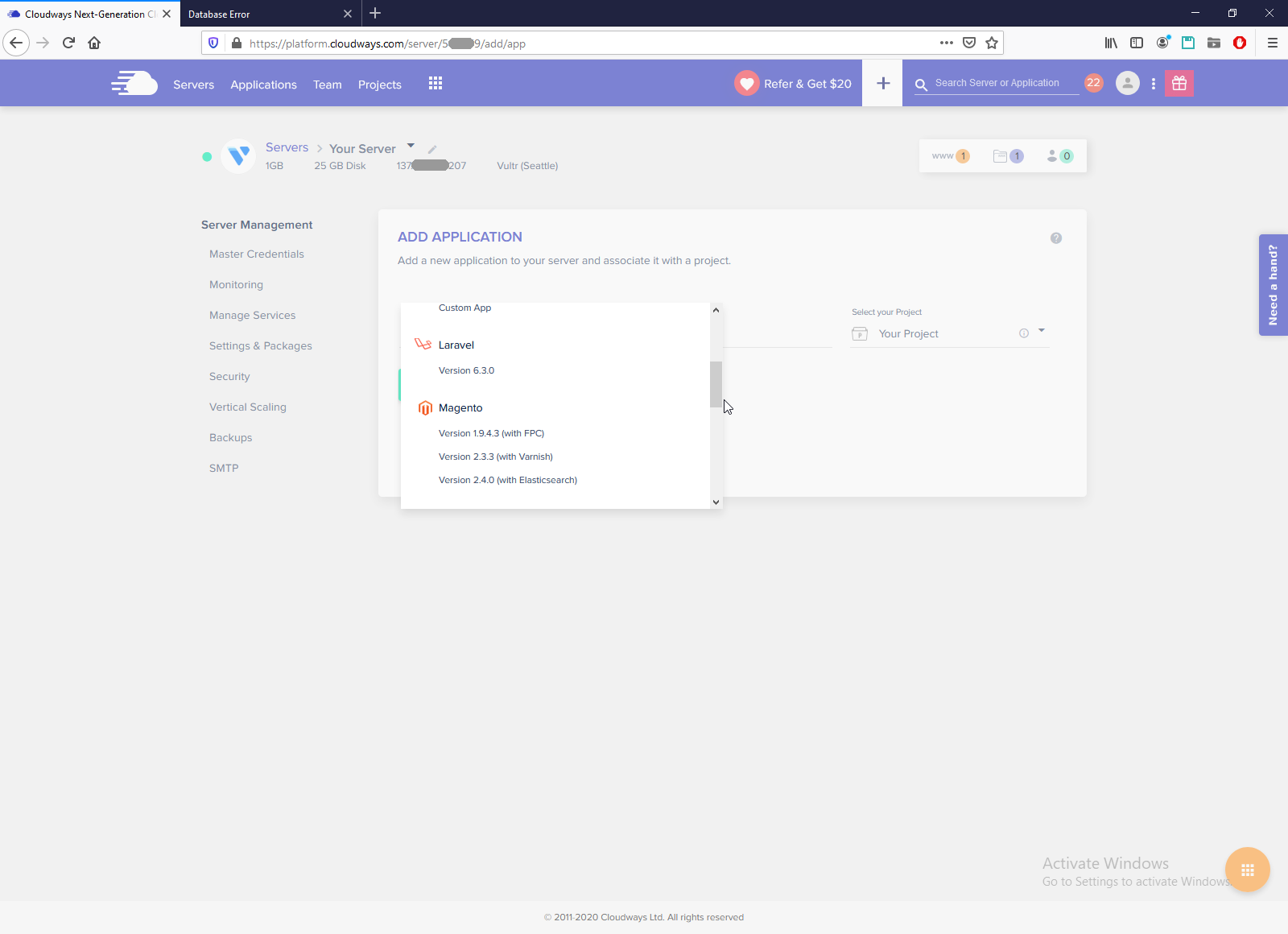Click the Vultr provider logo
The width and height of the screenshot is (1288, 934).
[238, 156]
